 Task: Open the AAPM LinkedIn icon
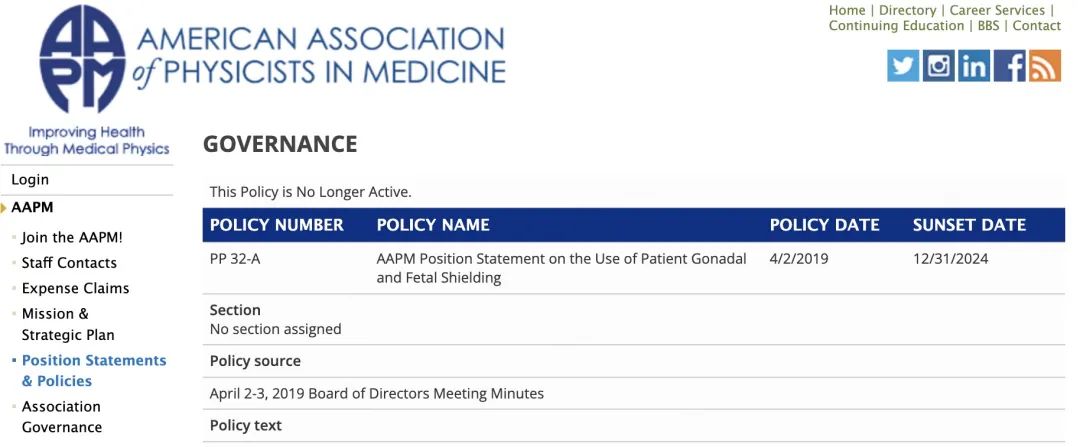pos(973,66)
